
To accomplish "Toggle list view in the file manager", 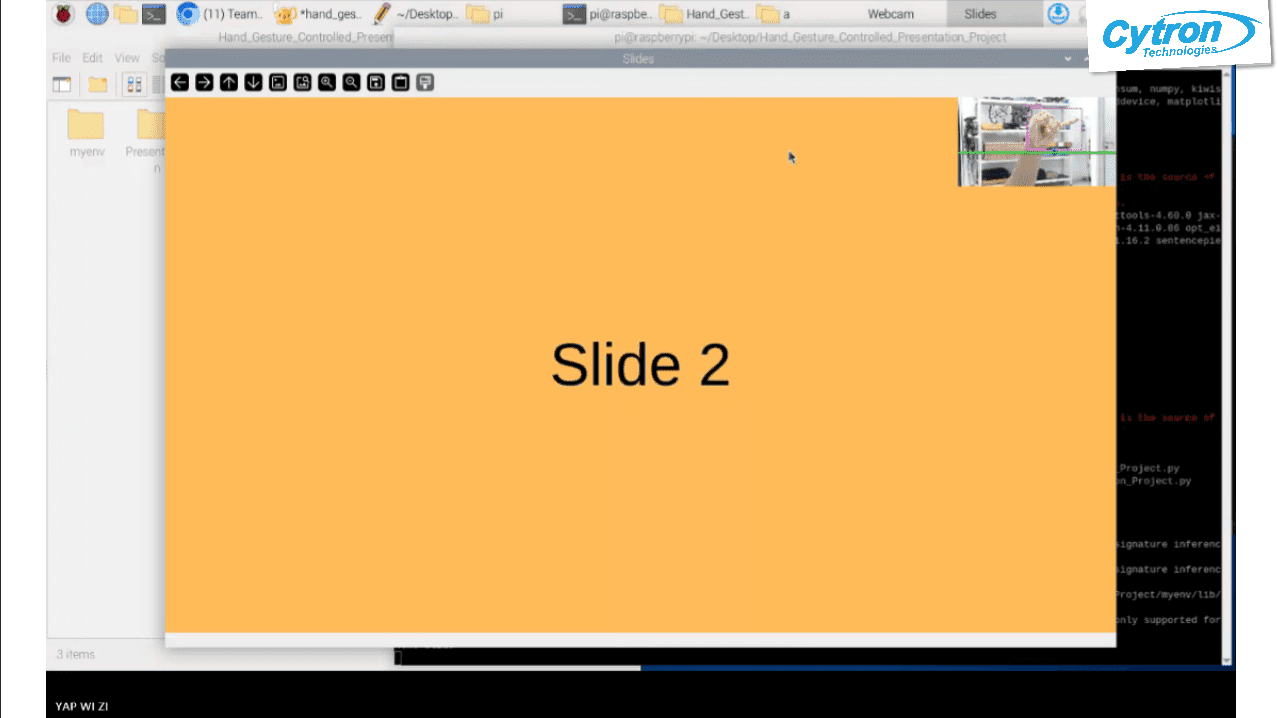I will pyautogui.click(x=160, y=84).
